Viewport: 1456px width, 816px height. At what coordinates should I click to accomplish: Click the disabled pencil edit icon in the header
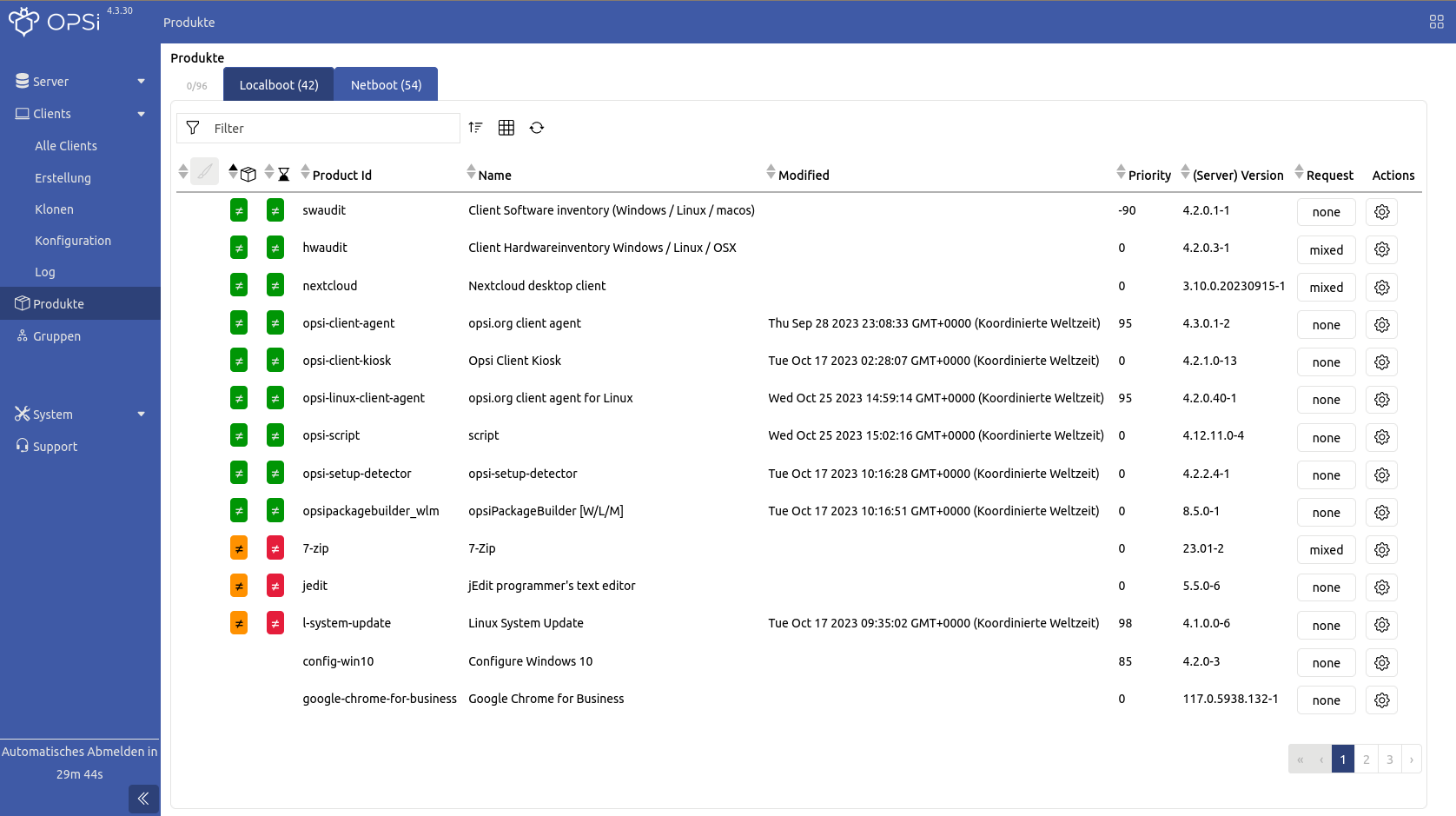(x=205, y=171)
